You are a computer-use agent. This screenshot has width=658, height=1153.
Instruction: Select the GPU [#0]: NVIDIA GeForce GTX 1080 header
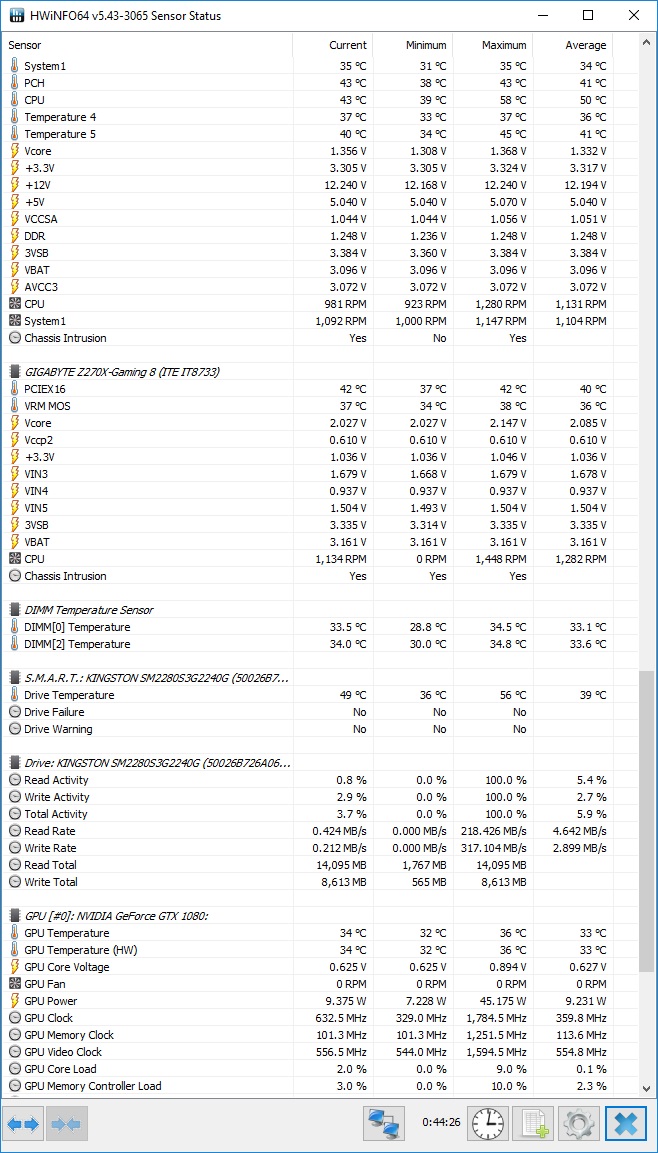point(116,915)
